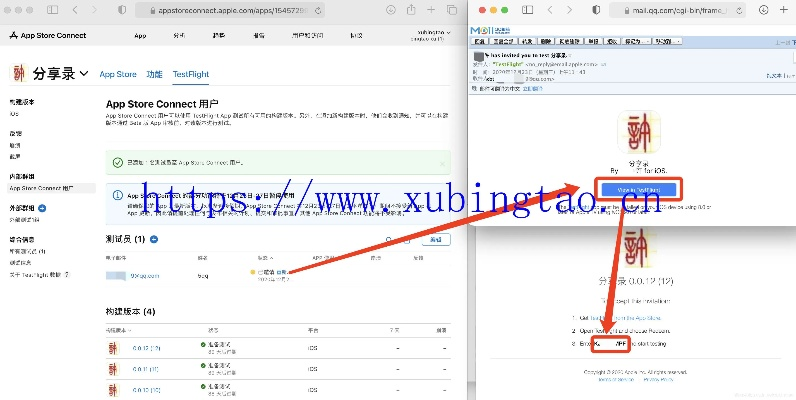
Task: Open a new tab in the QQ Mail window
Action: click(783, 10)
